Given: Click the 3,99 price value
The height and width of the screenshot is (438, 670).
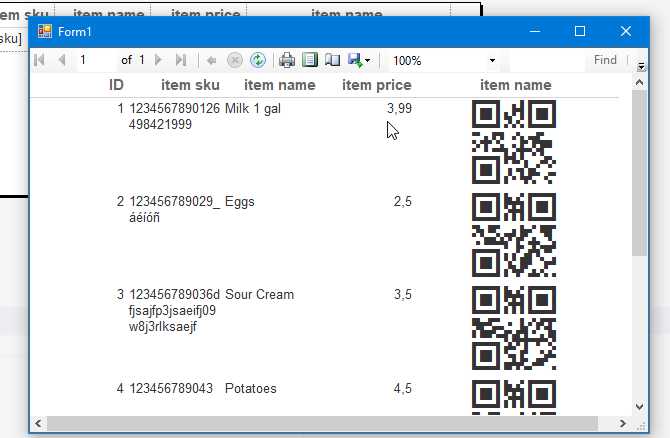Looking at the screenshot, I should (400, 109).
